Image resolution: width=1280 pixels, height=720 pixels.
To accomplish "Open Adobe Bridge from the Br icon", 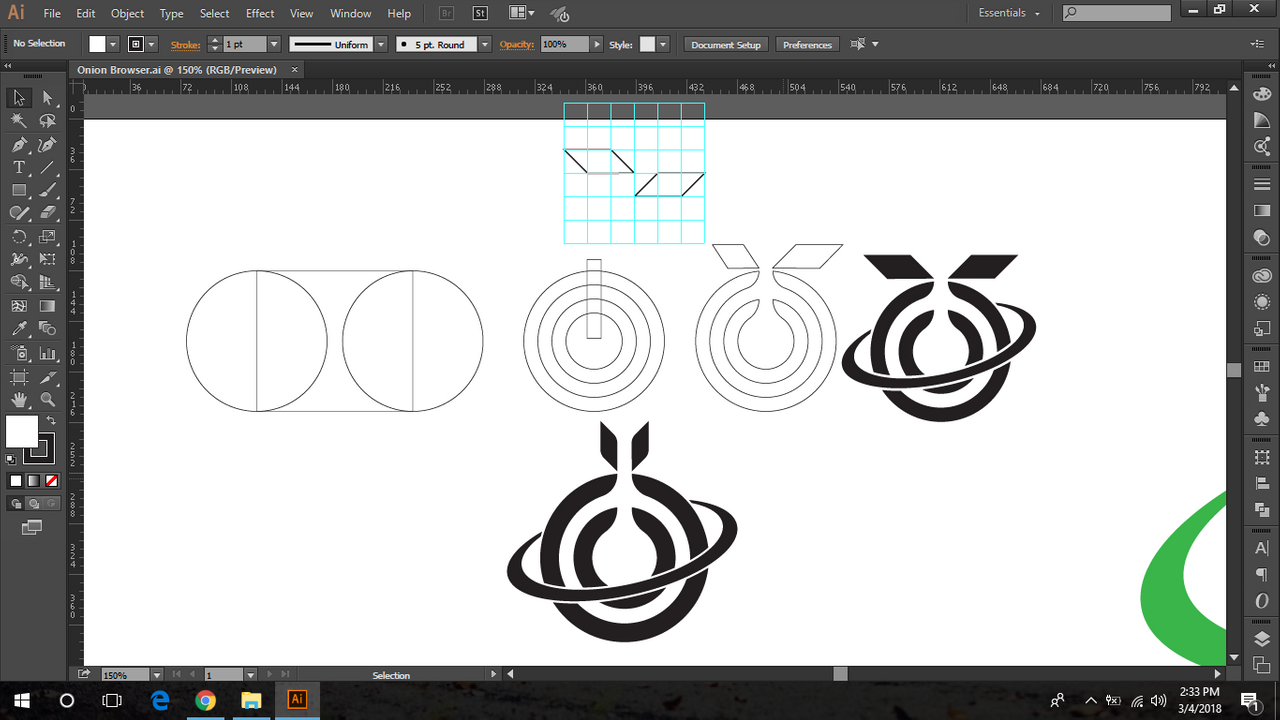I will pos(447,13).
